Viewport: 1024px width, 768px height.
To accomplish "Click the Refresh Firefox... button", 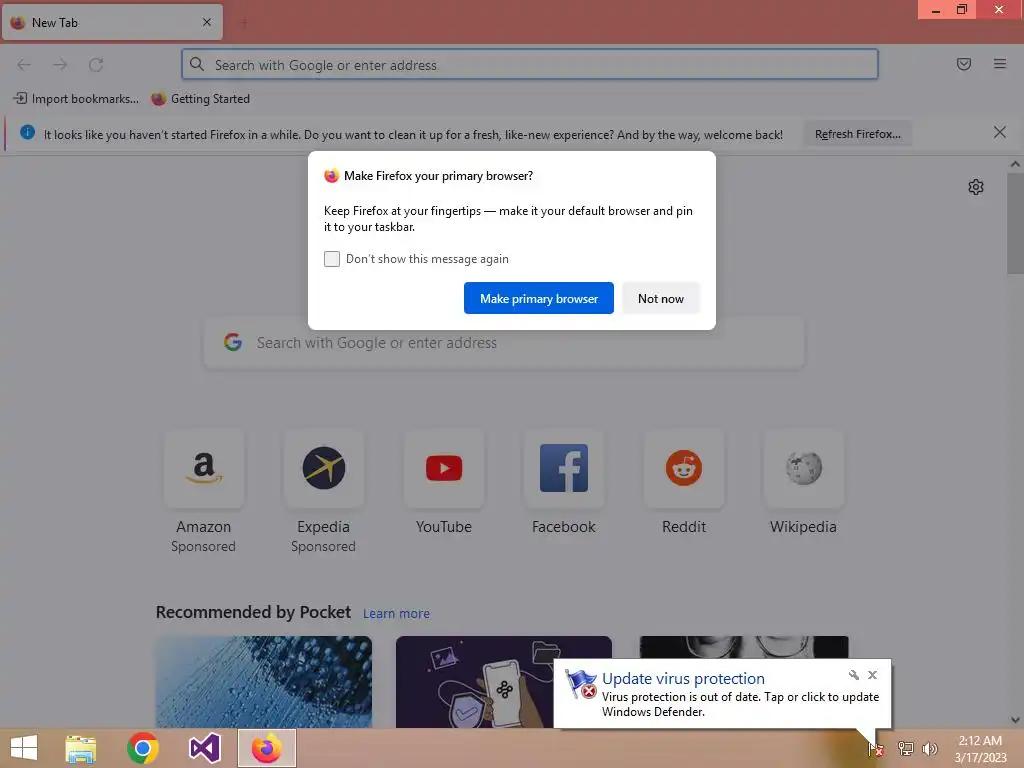I will tap(857, 134).
